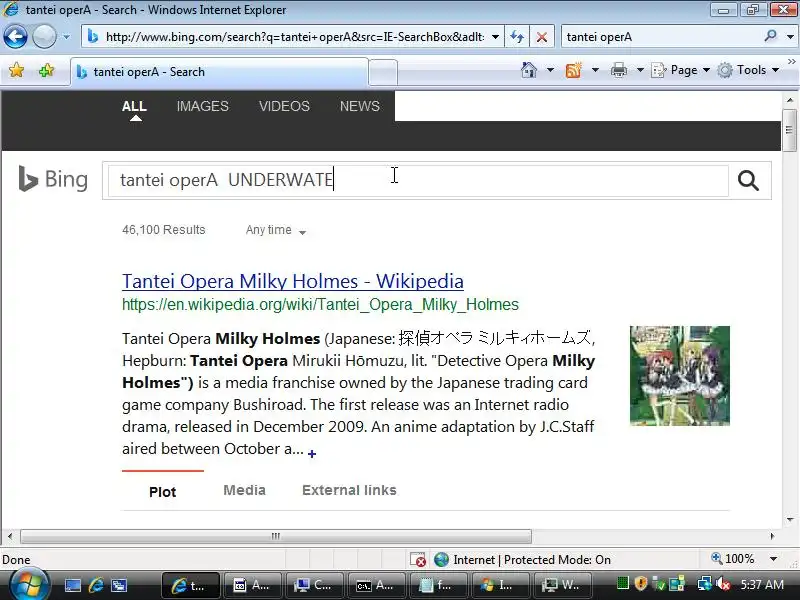Open 'Tantei Opera Milky Holmes - Wikipedia' link
Image resolution: width=800 pixels, height=600 pixels.
pos(293,281)
